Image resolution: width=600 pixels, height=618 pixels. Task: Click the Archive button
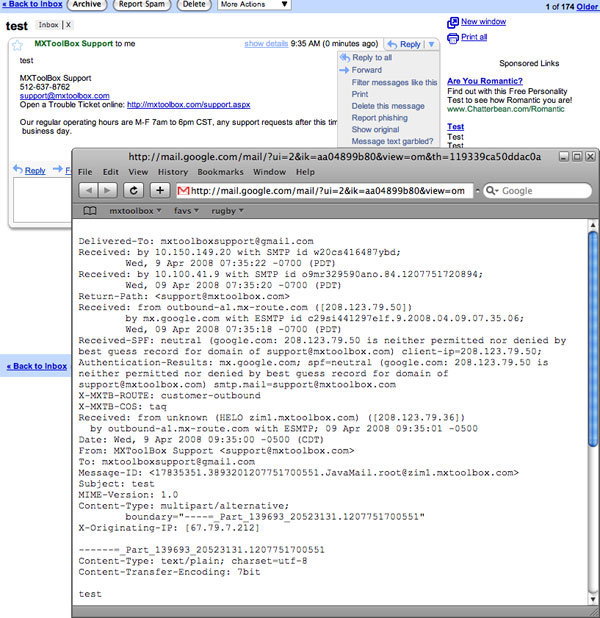point(86,5)
